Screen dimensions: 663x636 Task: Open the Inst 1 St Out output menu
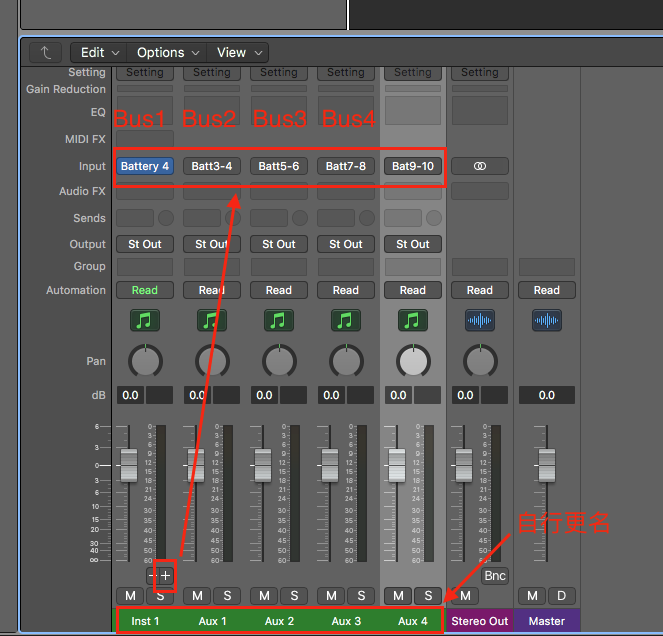[145, 244]
